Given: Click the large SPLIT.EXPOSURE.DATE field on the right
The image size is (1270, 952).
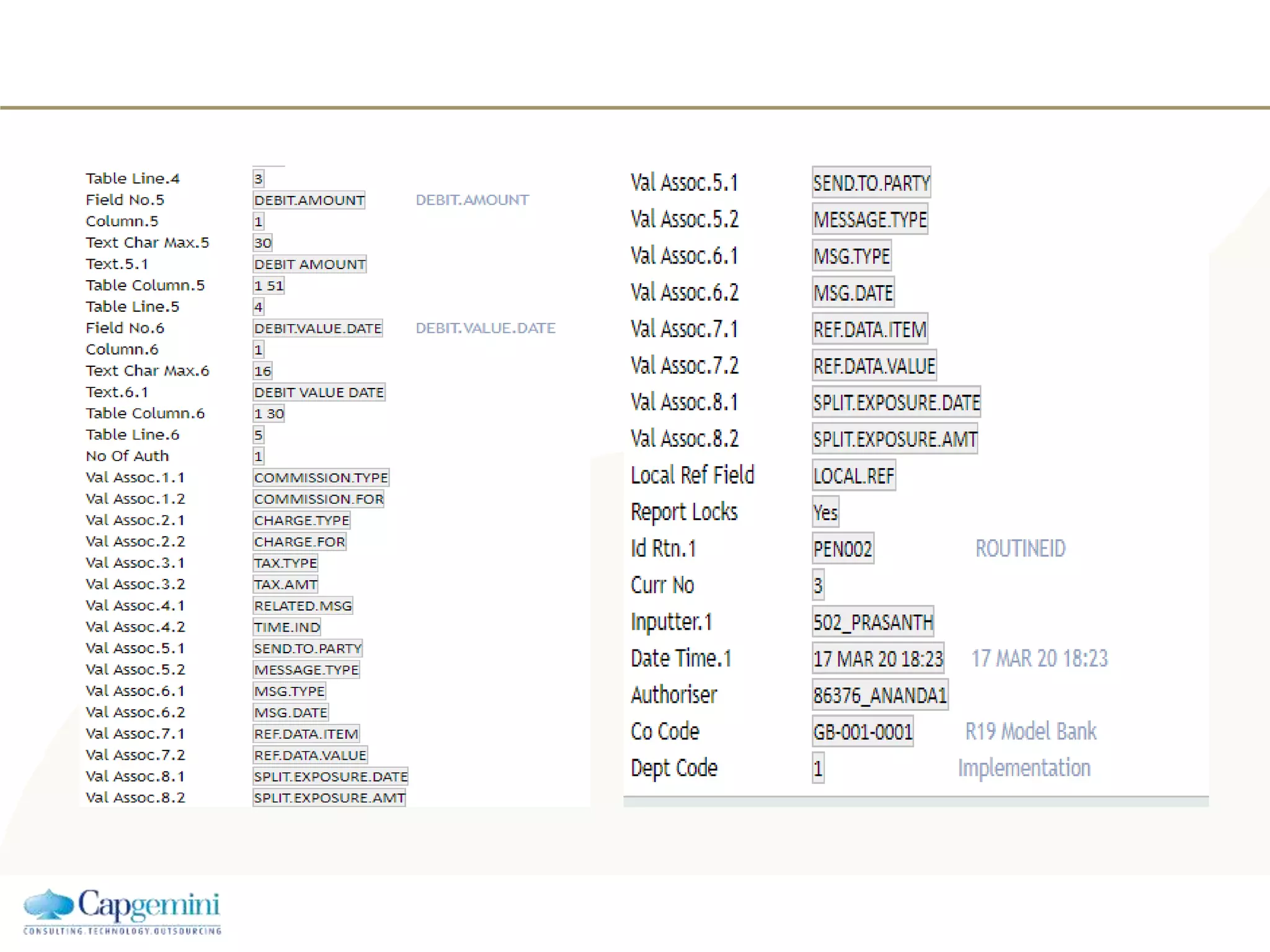Looking at the screenshot, I should tap(897, 402).
